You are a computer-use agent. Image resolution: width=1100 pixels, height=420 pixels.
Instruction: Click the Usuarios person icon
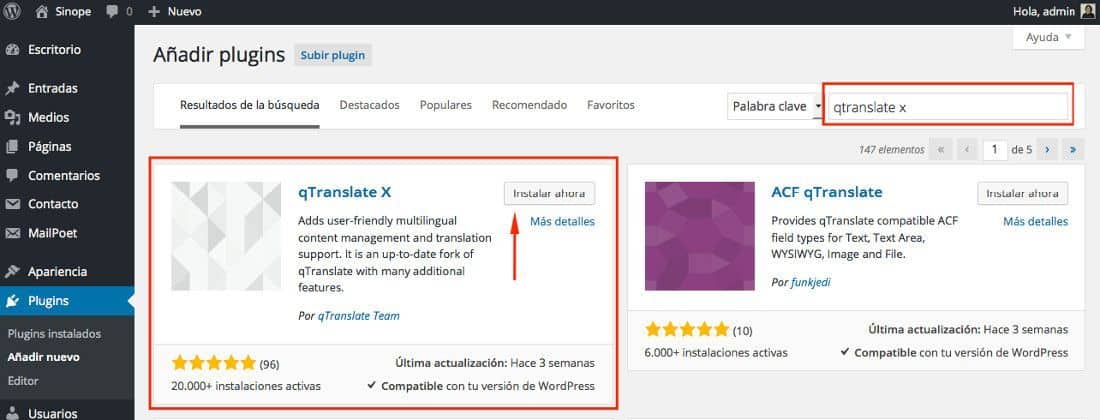pos(12,413)
